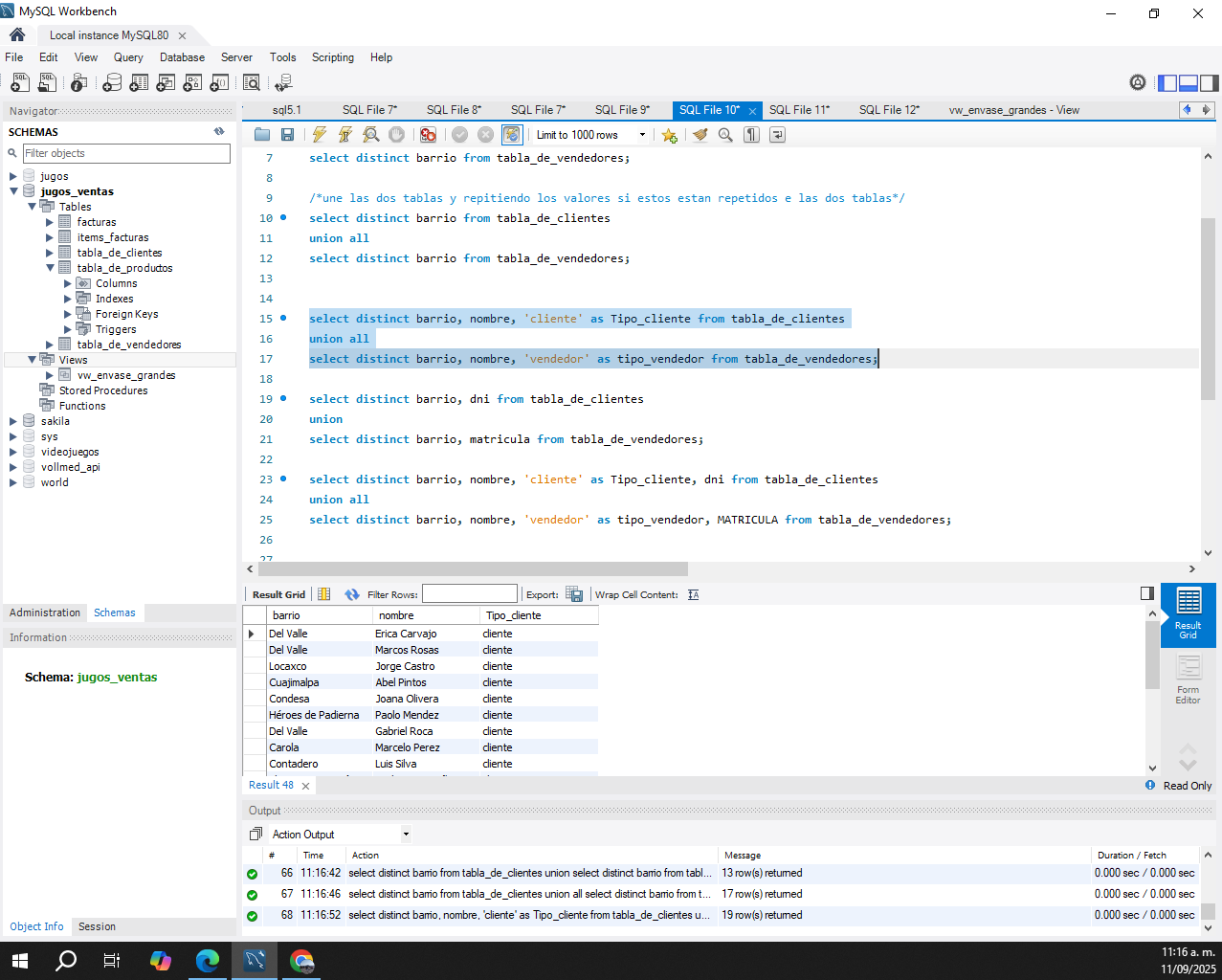Viewport: 1222px width, 980px height.
Task: Focus the Filter objects search field
Action: tap(126, 153)
